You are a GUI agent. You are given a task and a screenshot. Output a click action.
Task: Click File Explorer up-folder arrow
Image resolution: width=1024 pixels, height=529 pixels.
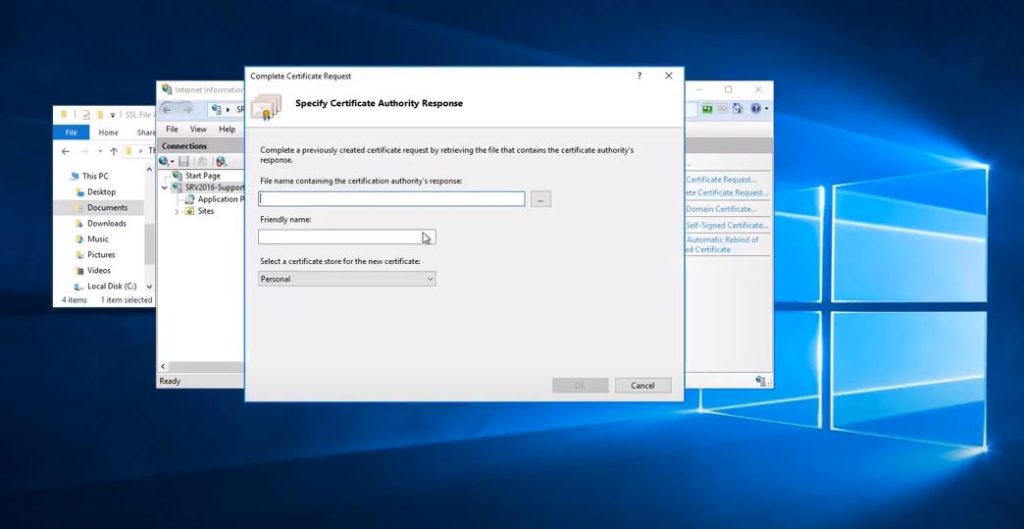(x=114, y=151)
